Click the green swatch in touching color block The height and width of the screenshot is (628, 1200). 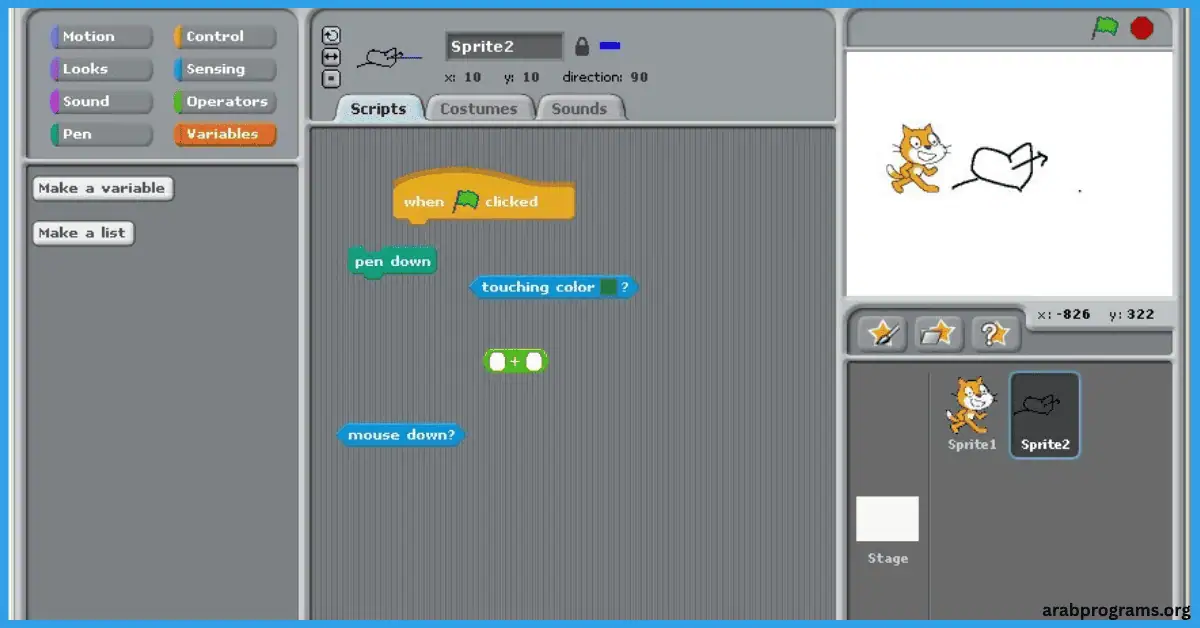pos(608,287)
